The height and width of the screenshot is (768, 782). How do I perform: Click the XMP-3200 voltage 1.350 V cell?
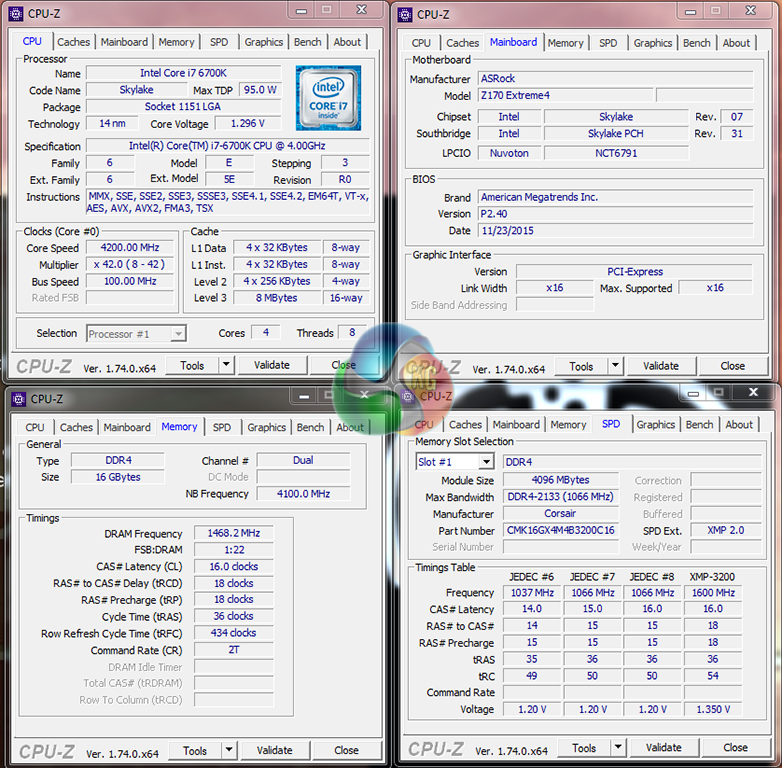(x=713, y=709)
